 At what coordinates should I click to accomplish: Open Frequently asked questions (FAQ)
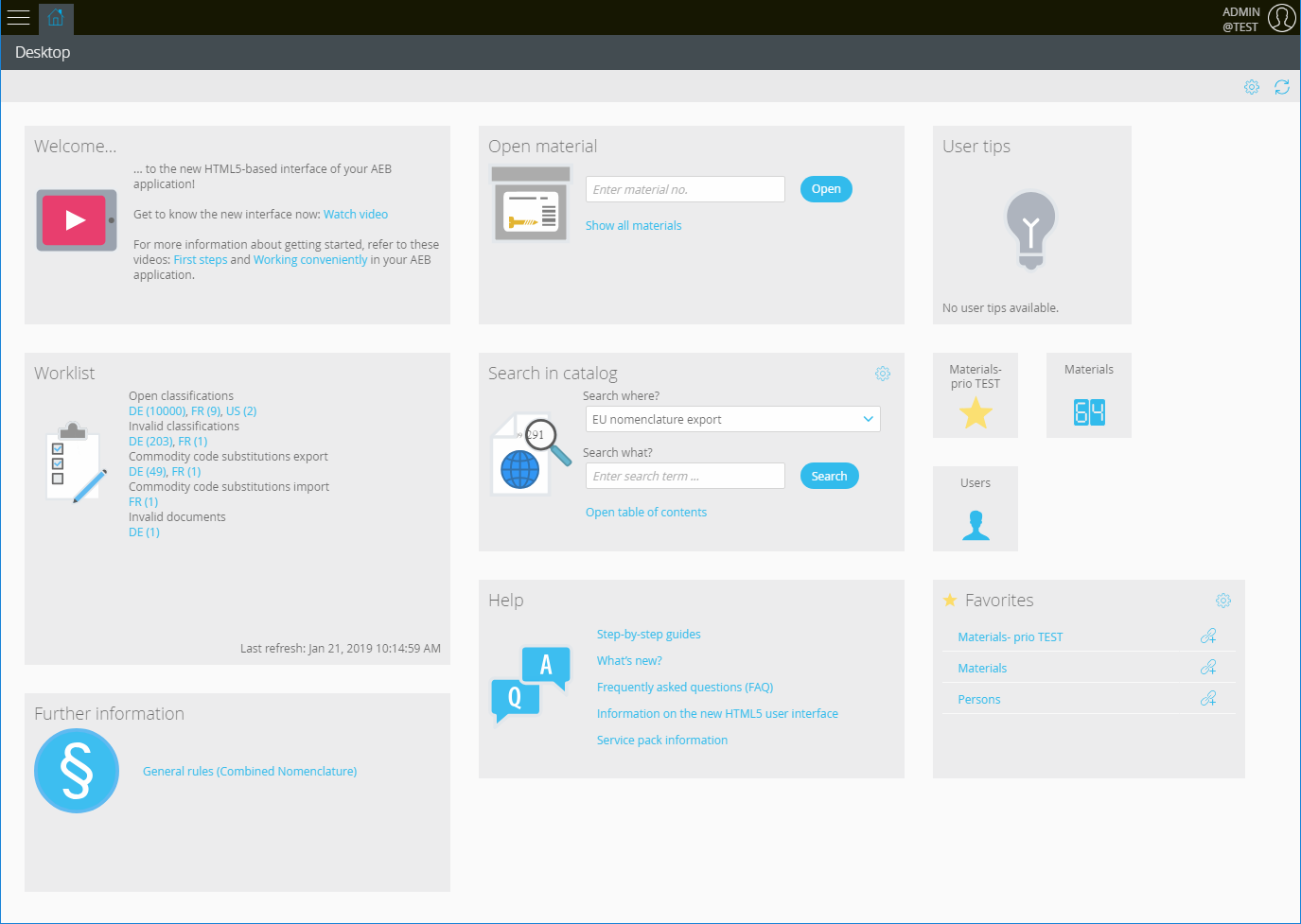coord(684,687)
